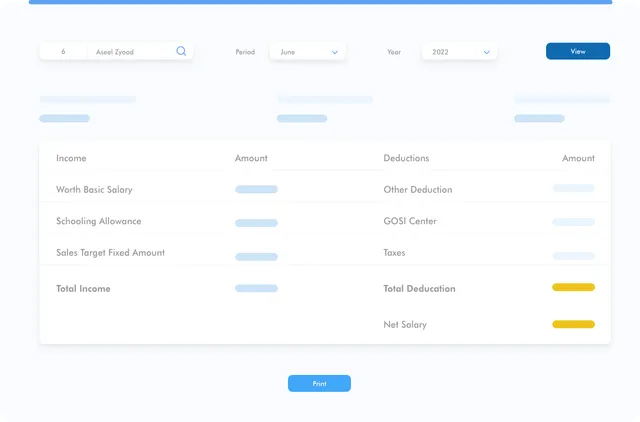
Task: Click the Total Income label
Action: click(83, 288)
